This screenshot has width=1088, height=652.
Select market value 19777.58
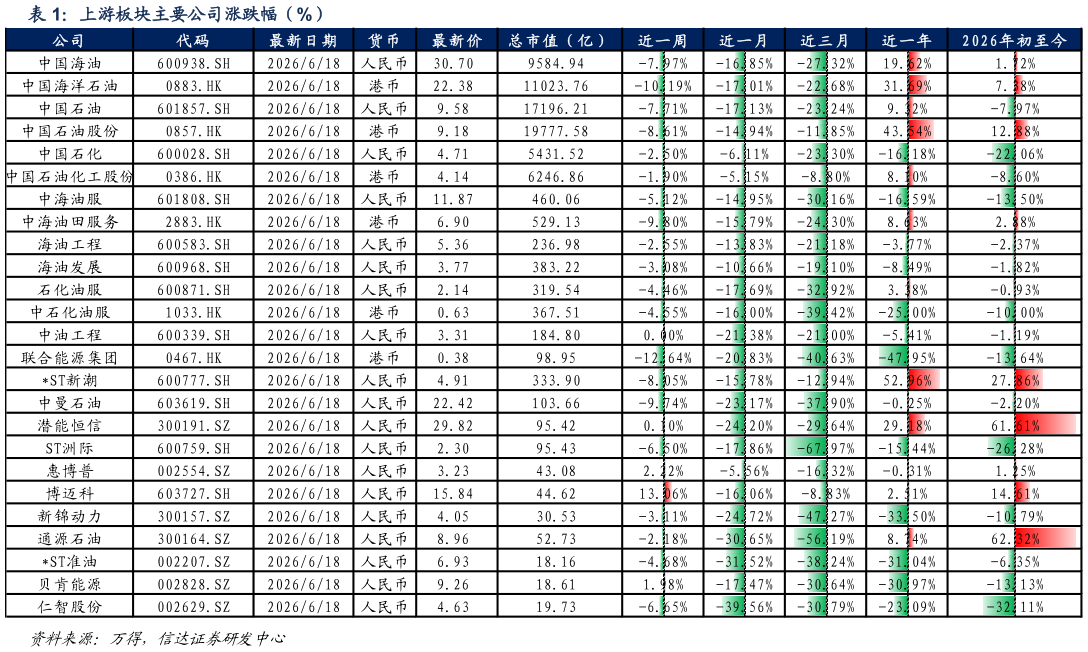coord(559,131)
